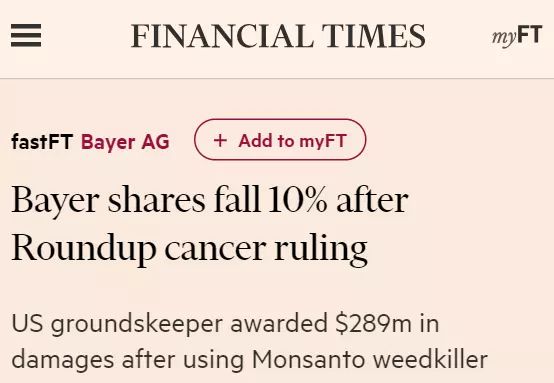This screenshot has height=383, width=554.
Task: Click the article headline about Bayer shares
Action: (210, 224)
